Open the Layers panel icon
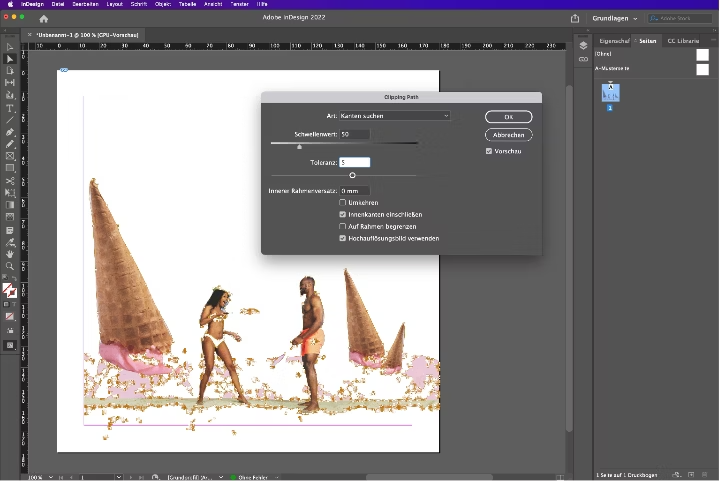 coord(584,45)
